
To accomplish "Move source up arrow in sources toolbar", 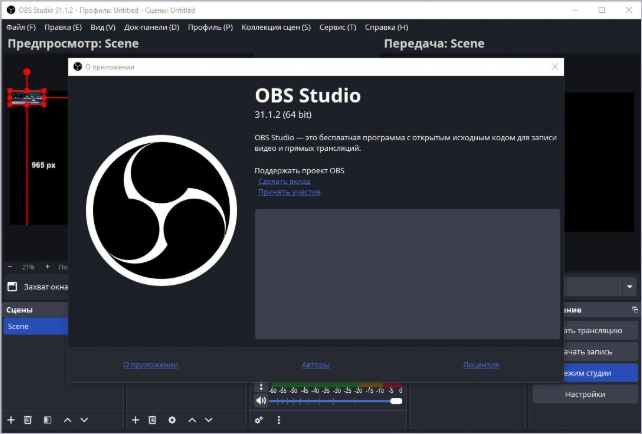I will (192, 420).
